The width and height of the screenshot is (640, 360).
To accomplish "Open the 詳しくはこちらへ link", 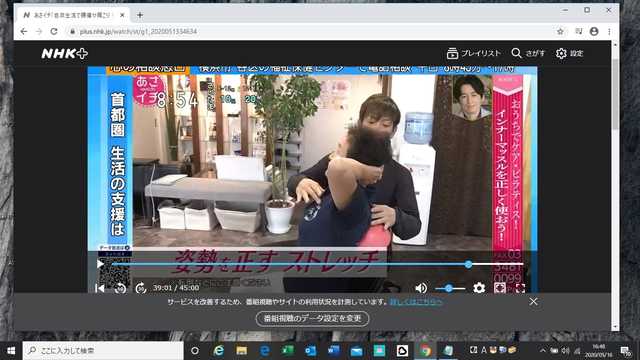I will pyautogui.click(x=416, y=302).
